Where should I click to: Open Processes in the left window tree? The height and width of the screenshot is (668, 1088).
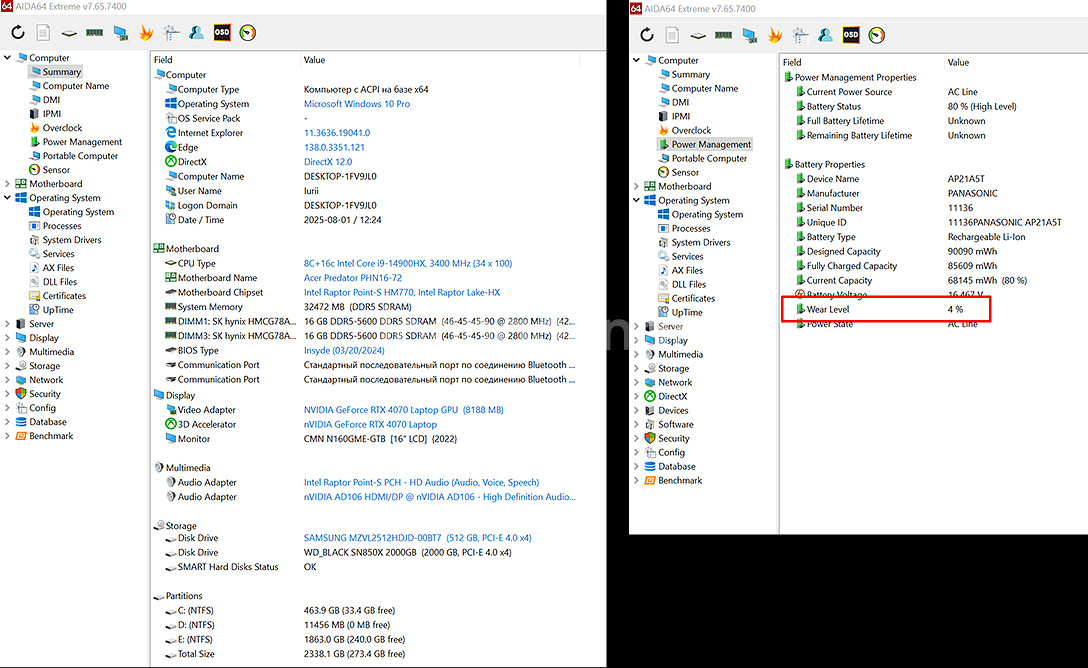pos(62,225)
